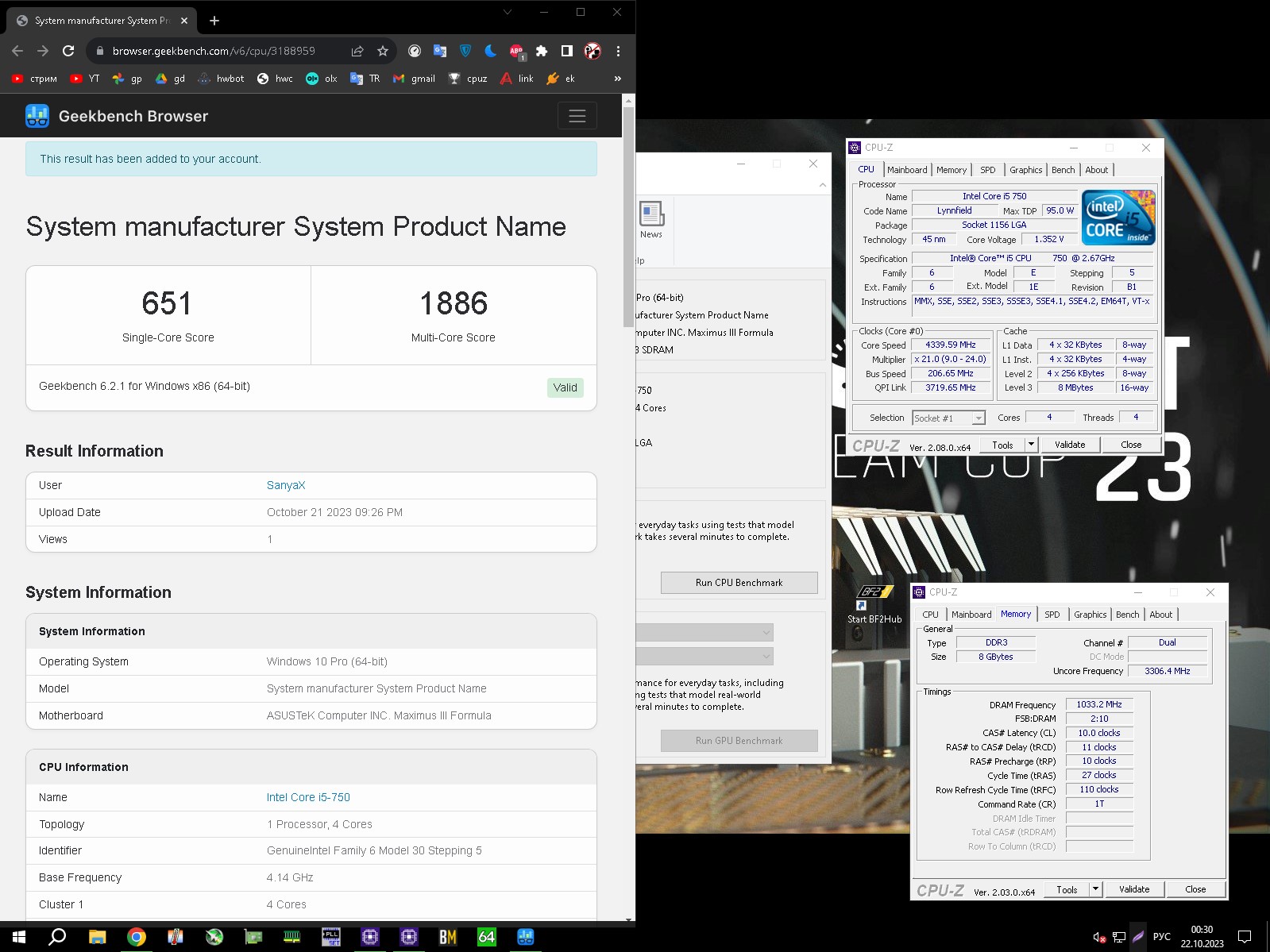Click the Start BF2Hub desktop shortcut

[x=874, y=604]
